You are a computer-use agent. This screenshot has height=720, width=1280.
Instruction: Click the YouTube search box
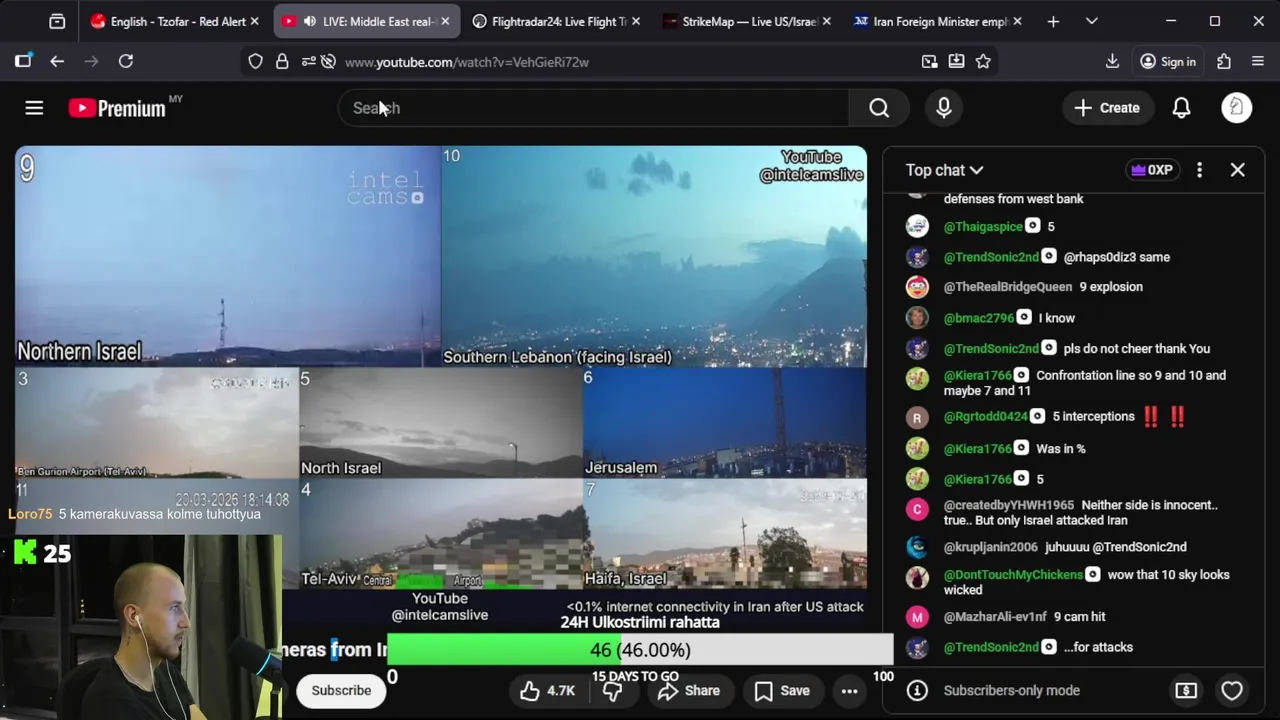594,108
